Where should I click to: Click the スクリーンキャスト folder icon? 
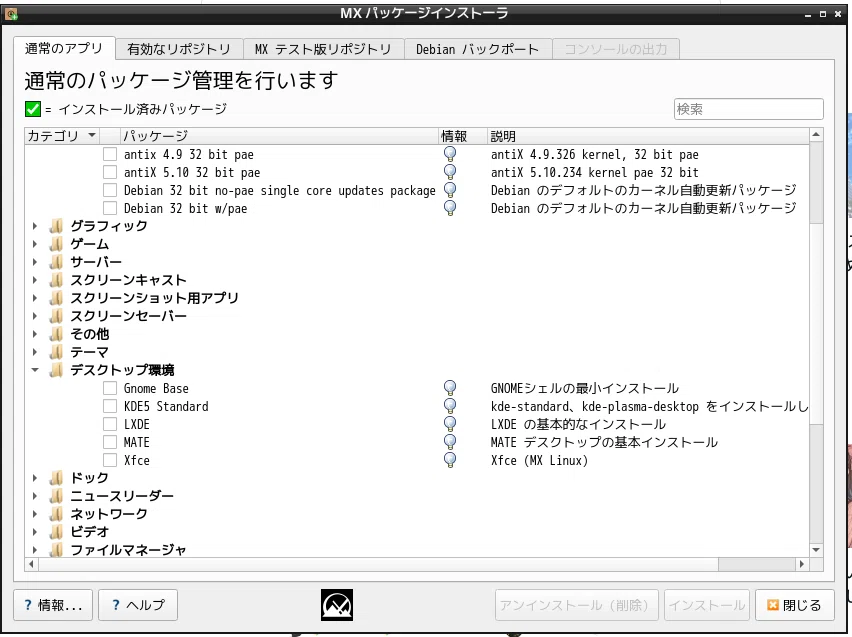click(56, 280)
